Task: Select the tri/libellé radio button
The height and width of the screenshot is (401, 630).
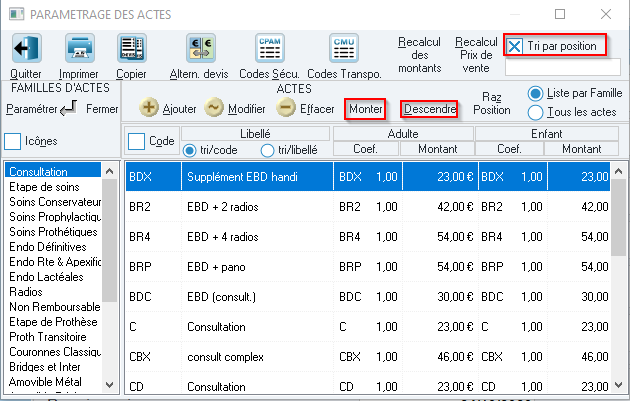Action: [267, 150]
